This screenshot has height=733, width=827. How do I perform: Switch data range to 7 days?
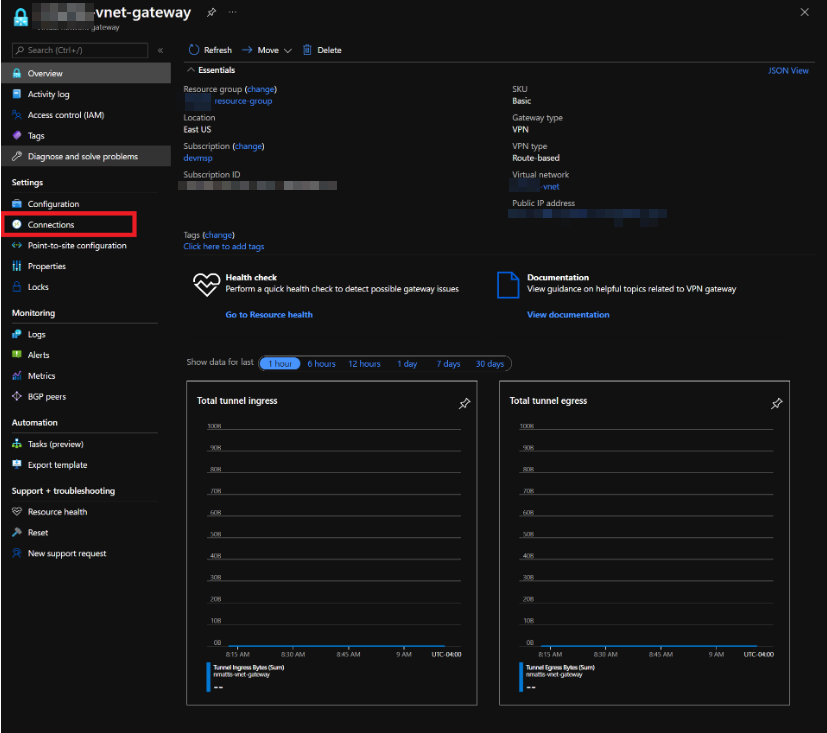point(448,364)
